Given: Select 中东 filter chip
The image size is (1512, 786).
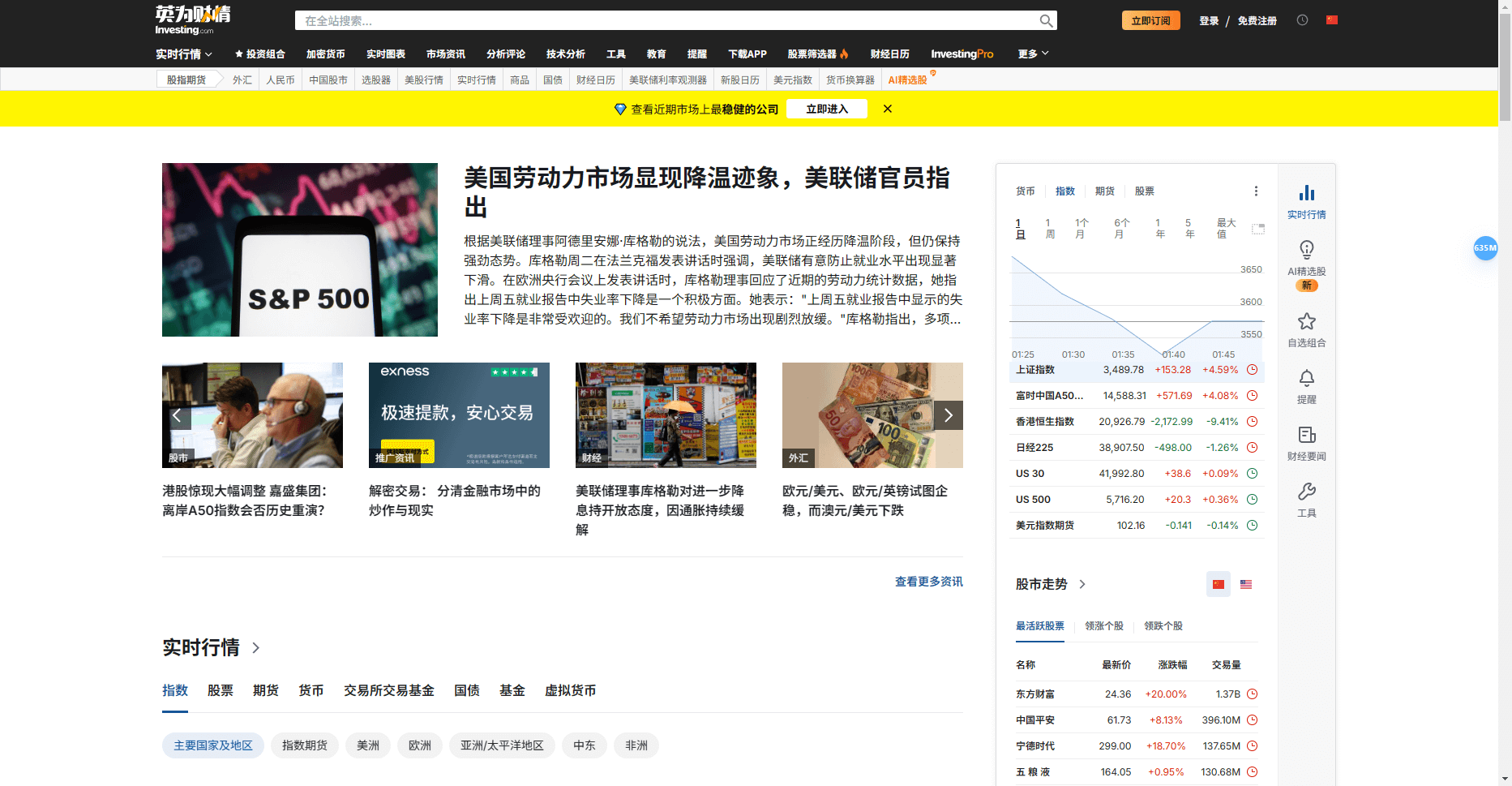Looking at the screenshot, I should coord(585,745).
